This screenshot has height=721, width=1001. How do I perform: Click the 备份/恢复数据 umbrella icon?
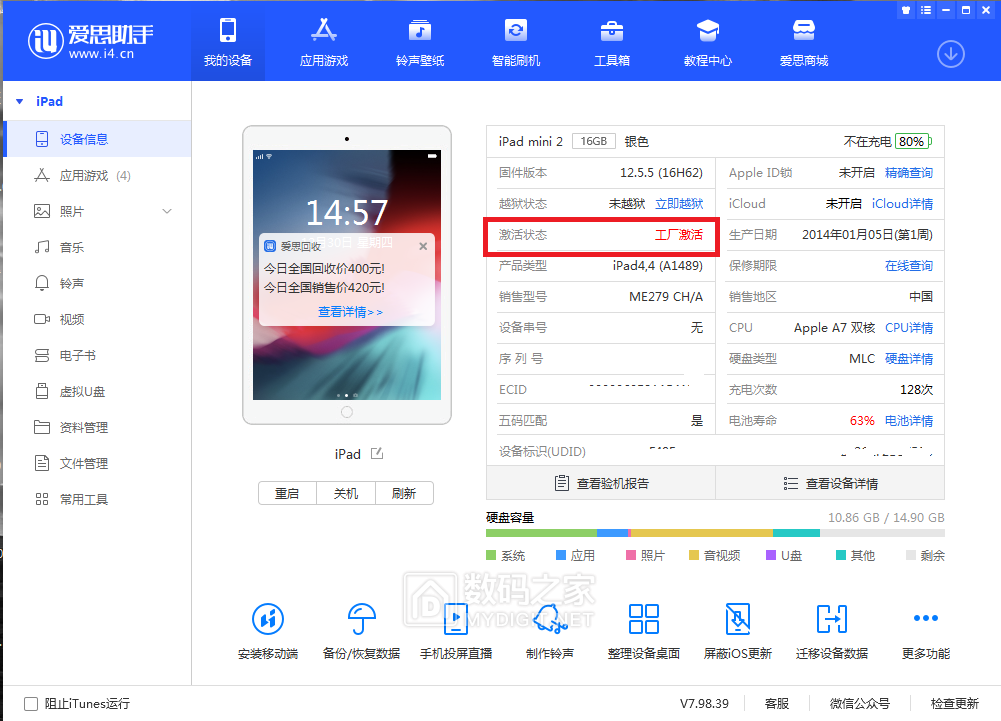(x=361, y=618)
